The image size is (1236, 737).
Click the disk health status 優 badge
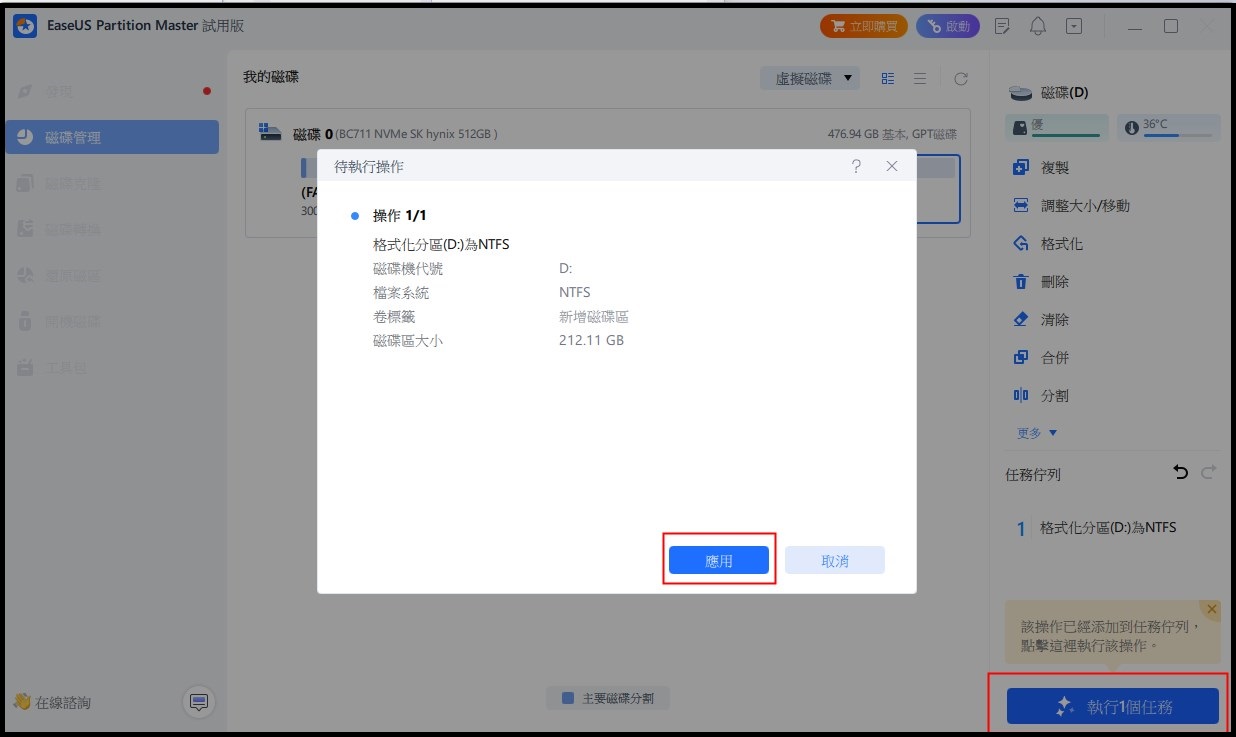tap(1057, 127)
